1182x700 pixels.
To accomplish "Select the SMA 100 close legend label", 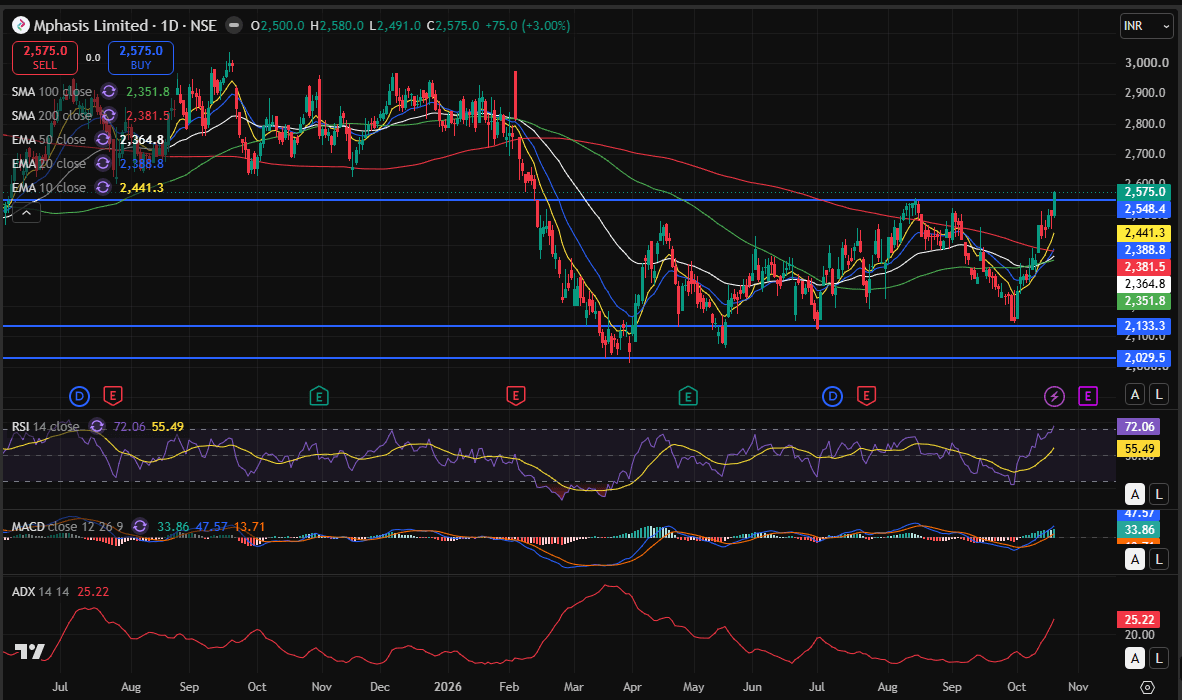I will click(x=51, y=91).
